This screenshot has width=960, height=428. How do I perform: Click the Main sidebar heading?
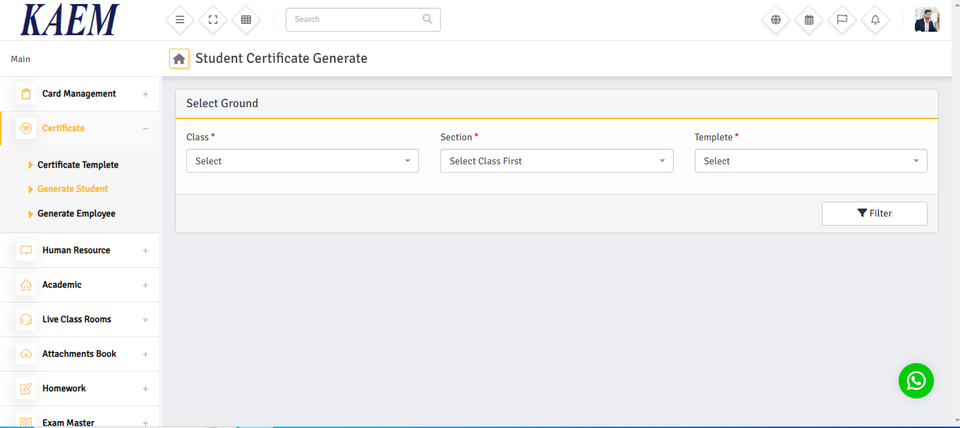tap(20, 59)
